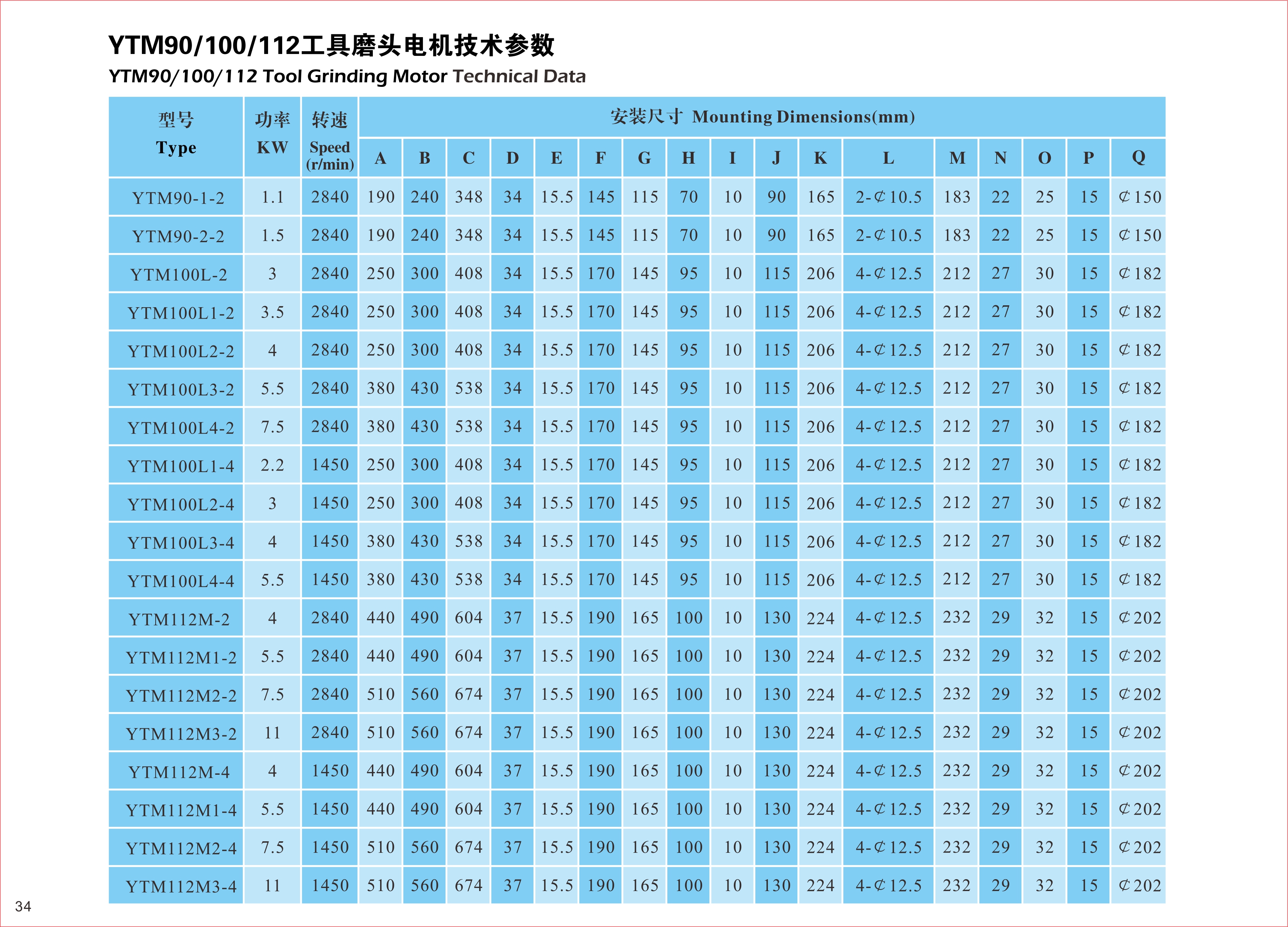
Task: Click the ¢202 Q value for YTM112M3-4
Action: [x=1138, y=886]
